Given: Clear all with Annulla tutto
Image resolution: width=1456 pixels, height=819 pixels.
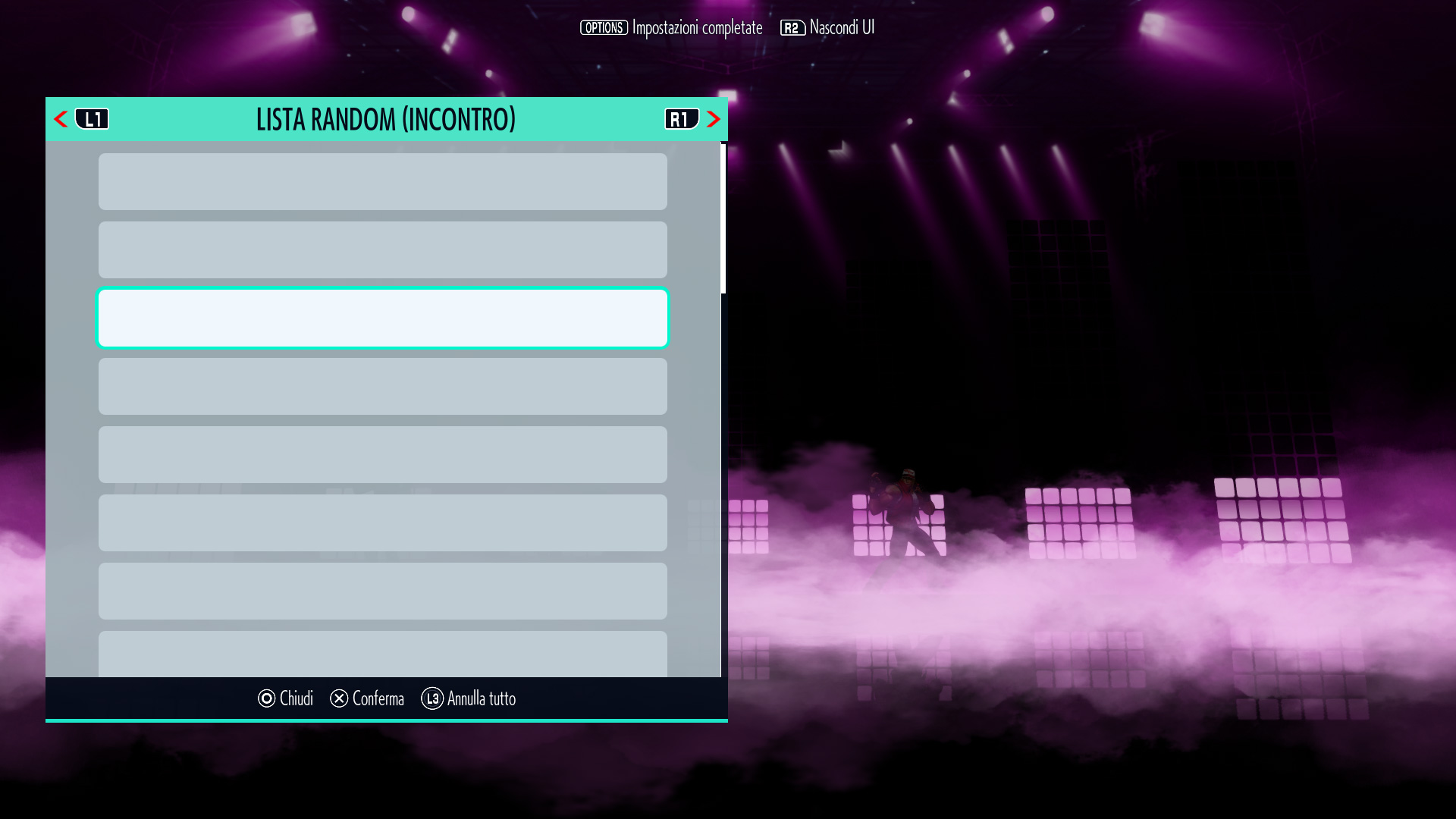Looking at the screenshot, I should [481, 698].
